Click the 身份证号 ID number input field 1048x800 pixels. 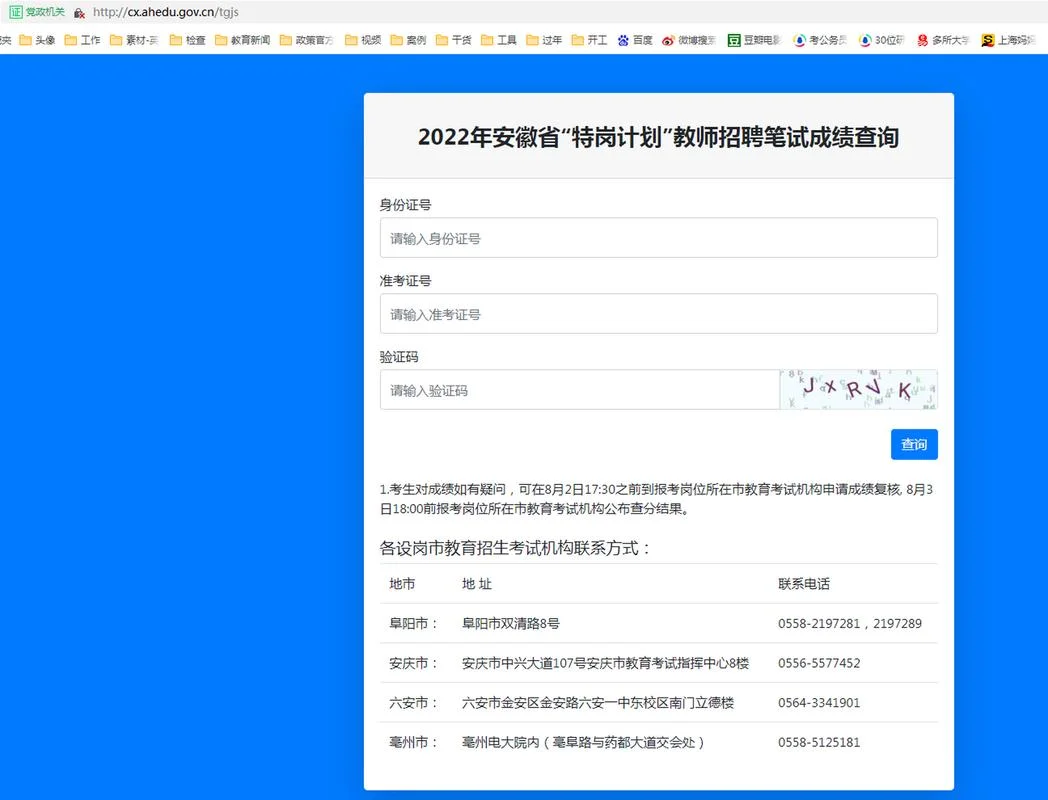(658, 238)
